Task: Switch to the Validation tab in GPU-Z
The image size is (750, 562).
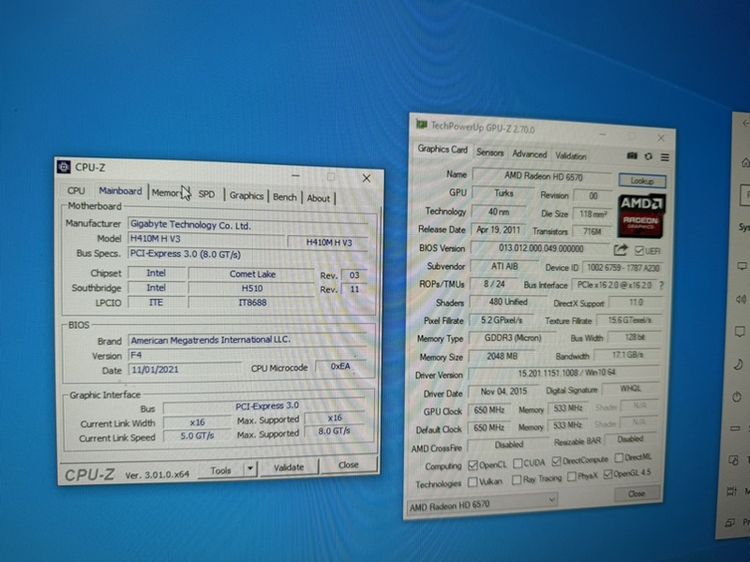Action: point(571,156)
